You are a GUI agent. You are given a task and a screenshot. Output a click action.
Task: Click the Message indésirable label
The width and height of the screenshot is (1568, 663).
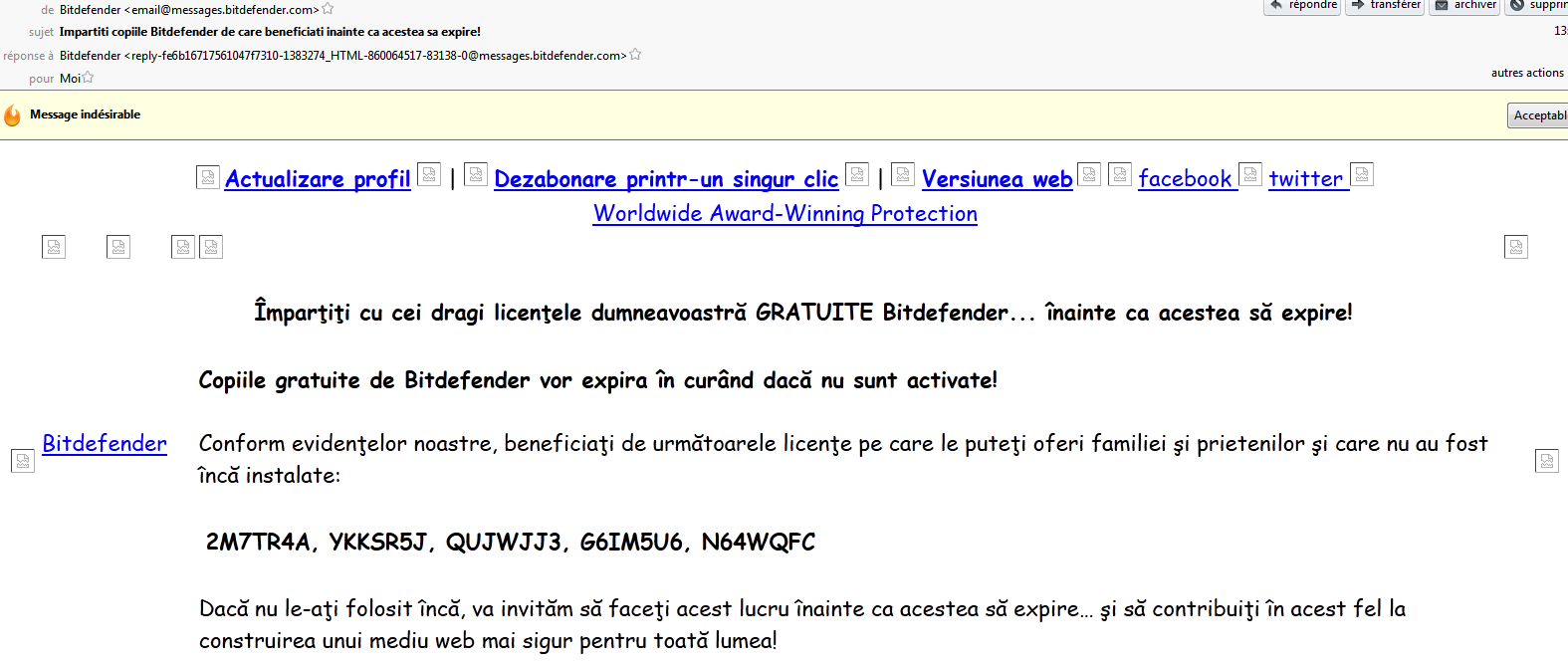click(85, 114)
